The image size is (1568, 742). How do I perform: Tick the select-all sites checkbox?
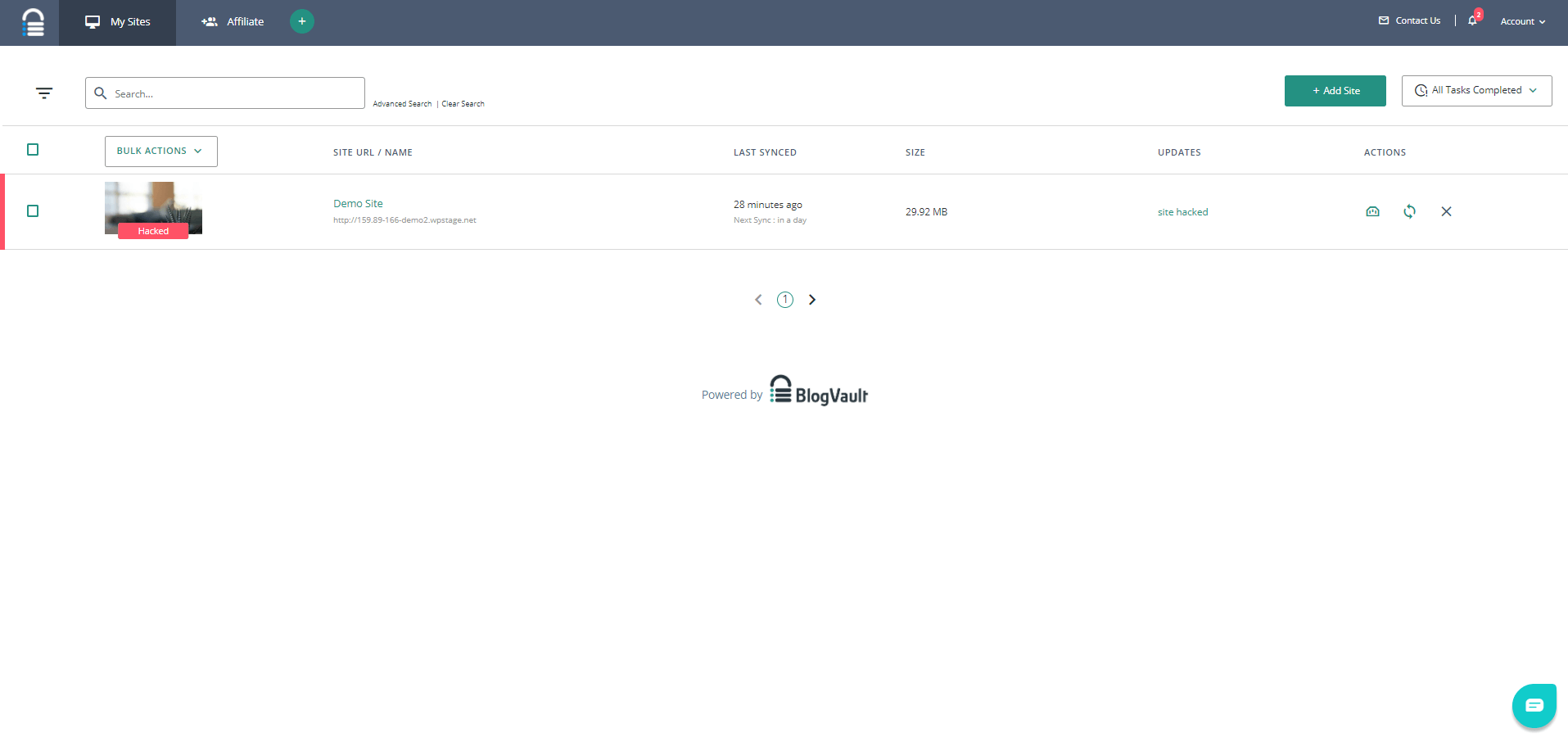[33, 149]
